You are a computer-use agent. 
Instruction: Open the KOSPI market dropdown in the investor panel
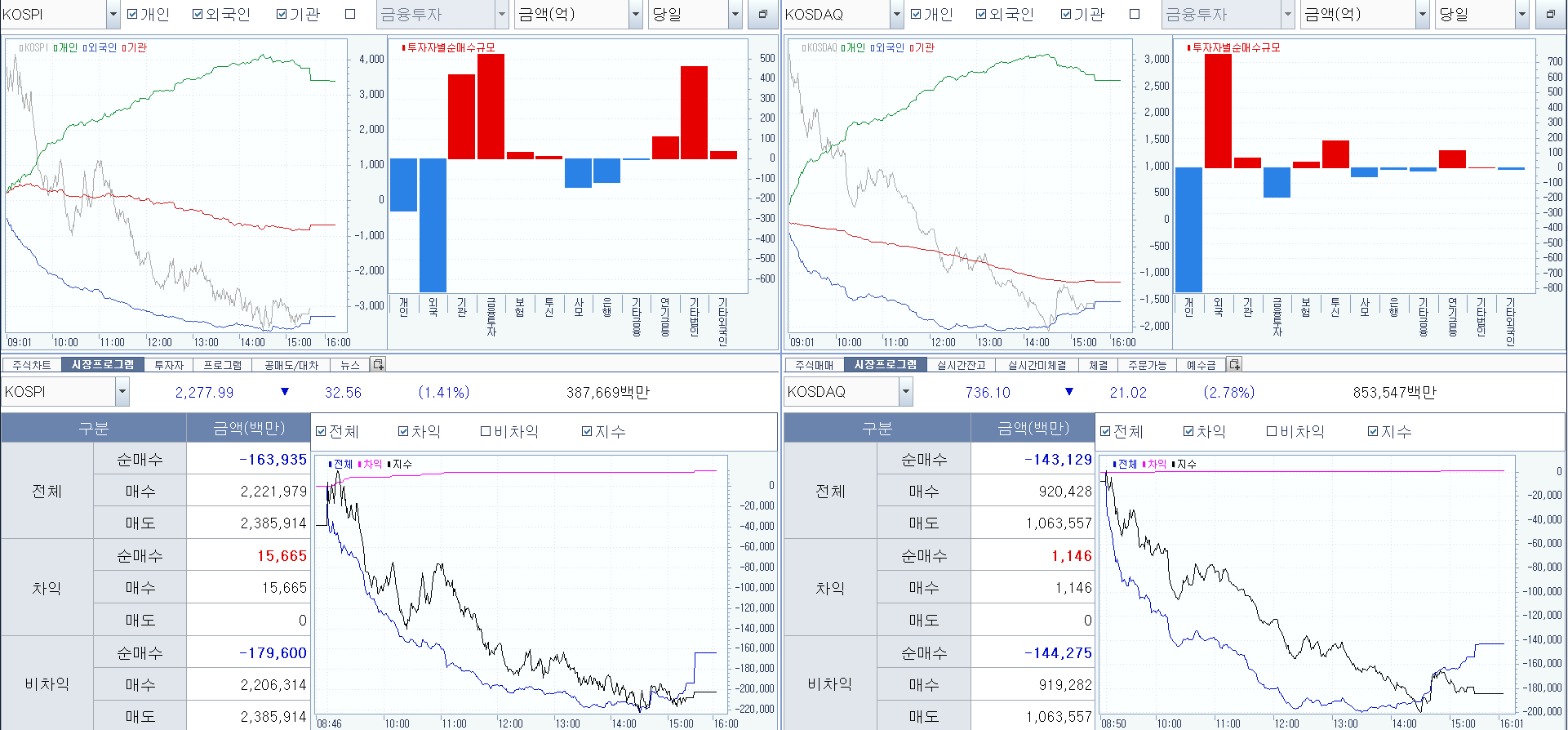pyautogui.click(x=113, y=14)
